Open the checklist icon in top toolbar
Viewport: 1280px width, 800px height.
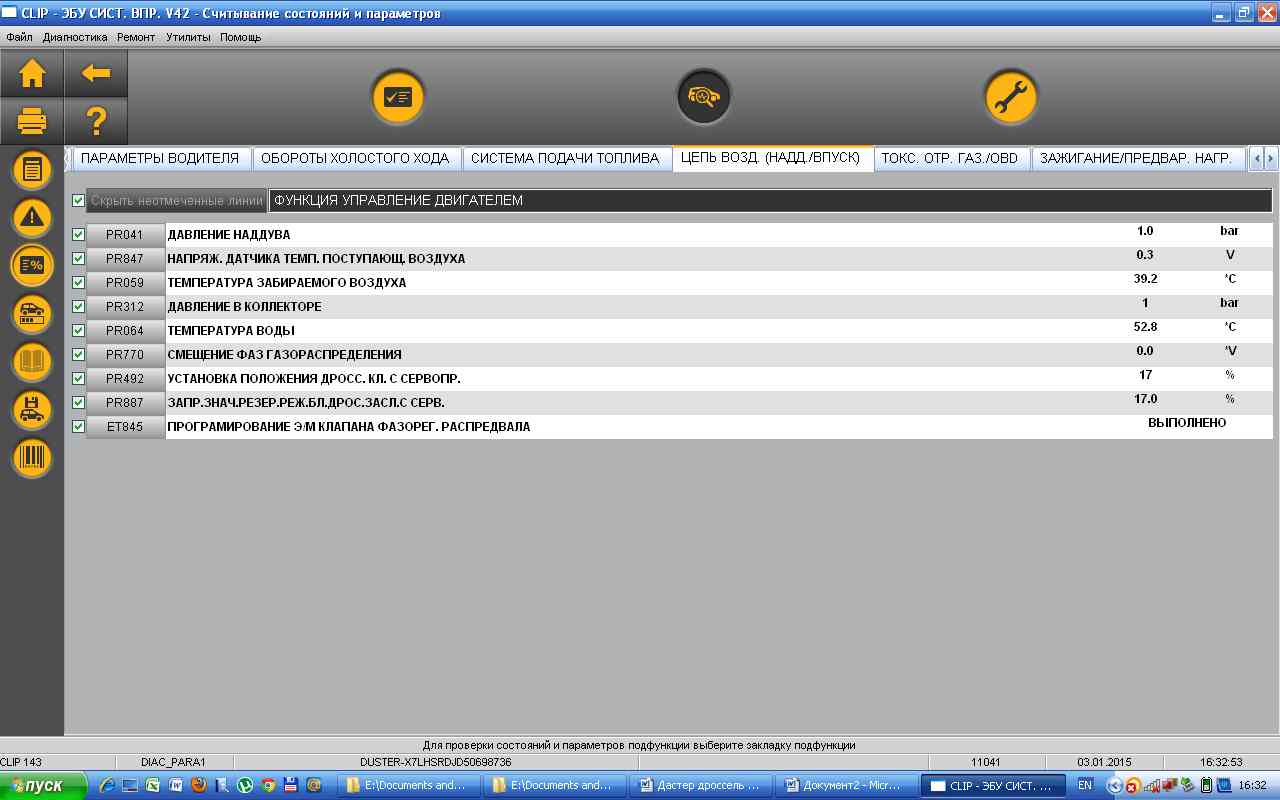398,97
